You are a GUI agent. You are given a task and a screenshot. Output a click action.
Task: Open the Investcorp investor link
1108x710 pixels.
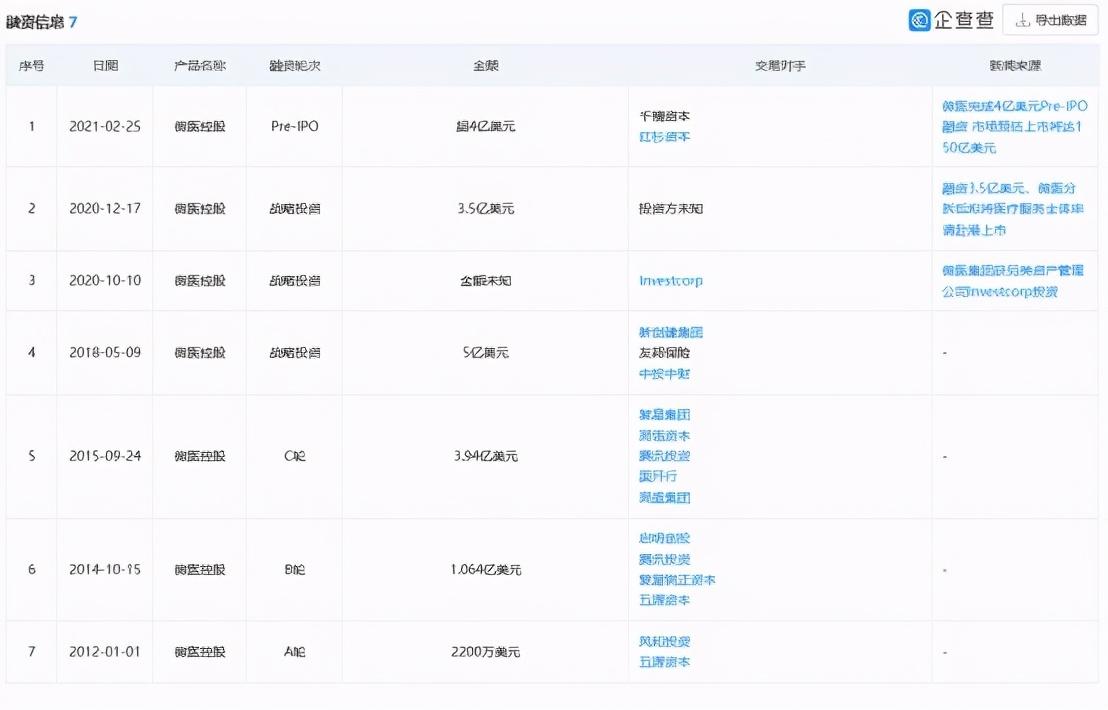click(x=670, y=281)
